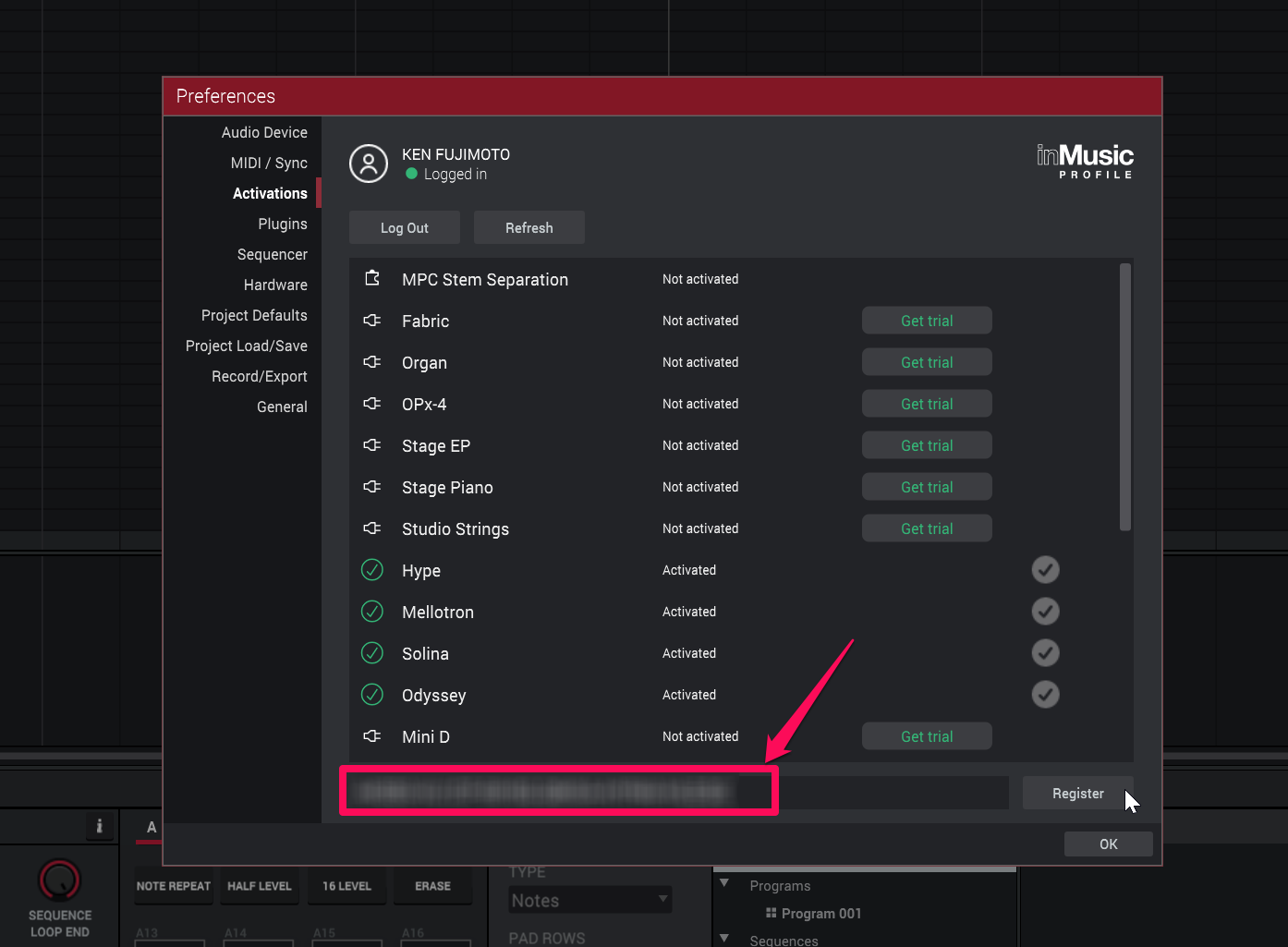Click the OPx-4 plugin icon

372,404
